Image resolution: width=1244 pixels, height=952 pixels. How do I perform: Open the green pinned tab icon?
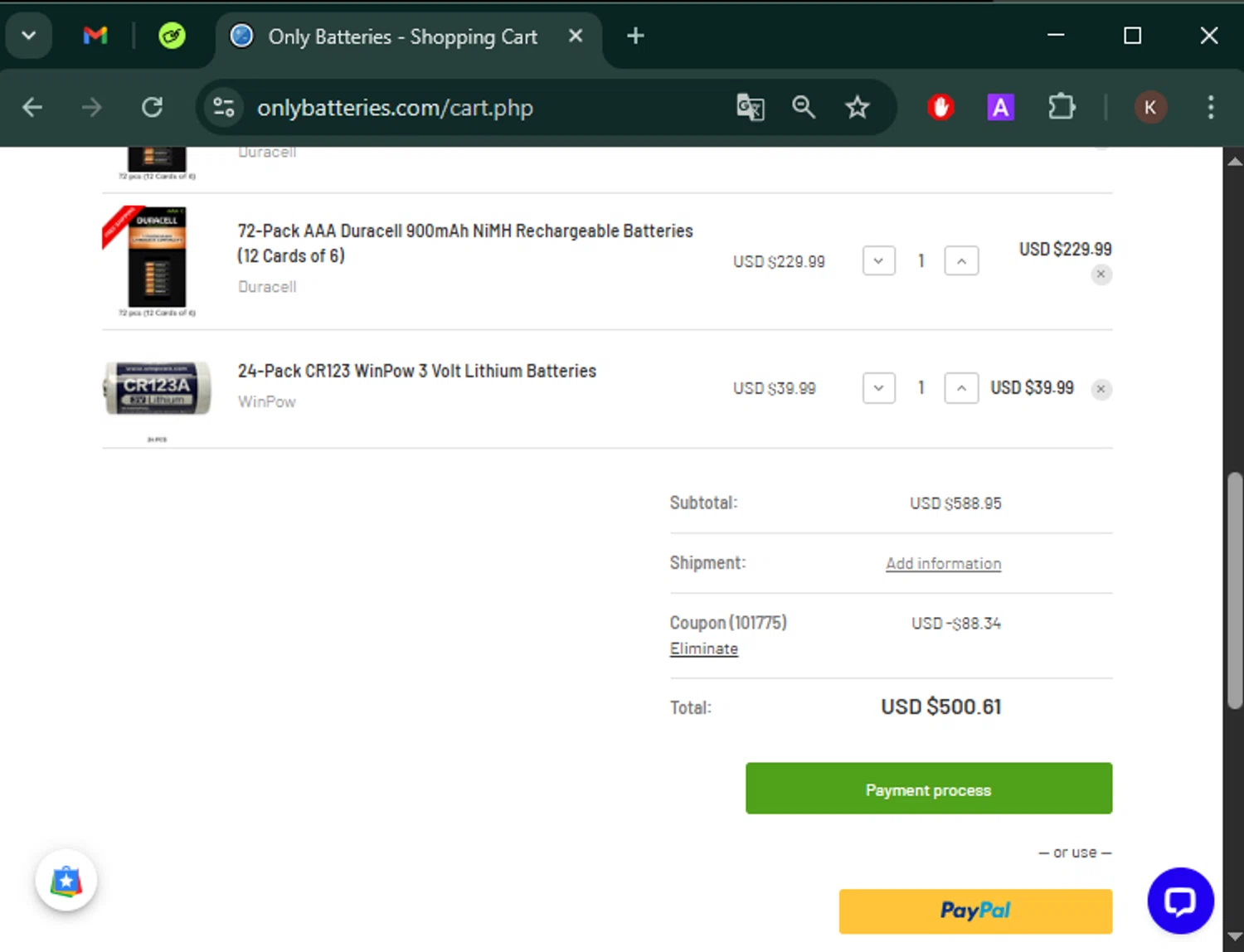coord(172,36)
